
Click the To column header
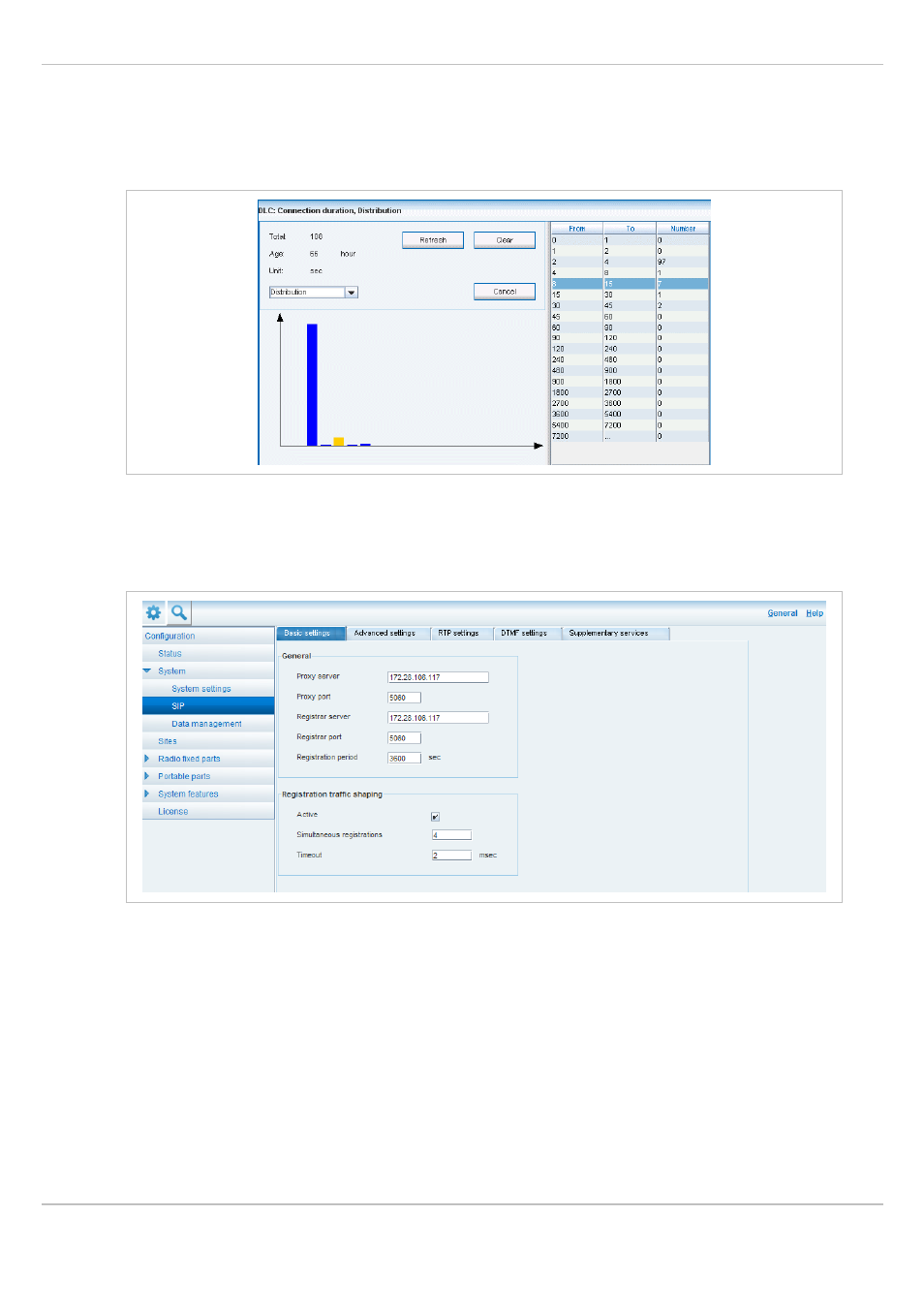click(x=631, y=229)
